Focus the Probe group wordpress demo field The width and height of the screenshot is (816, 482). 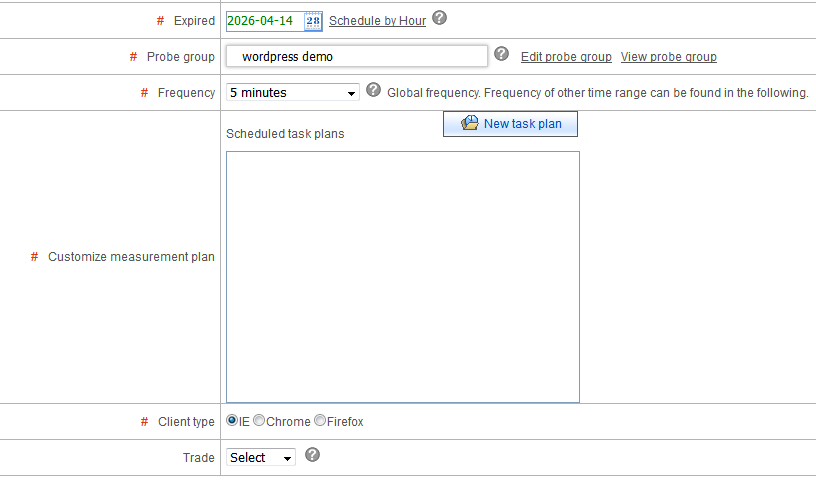356,57
